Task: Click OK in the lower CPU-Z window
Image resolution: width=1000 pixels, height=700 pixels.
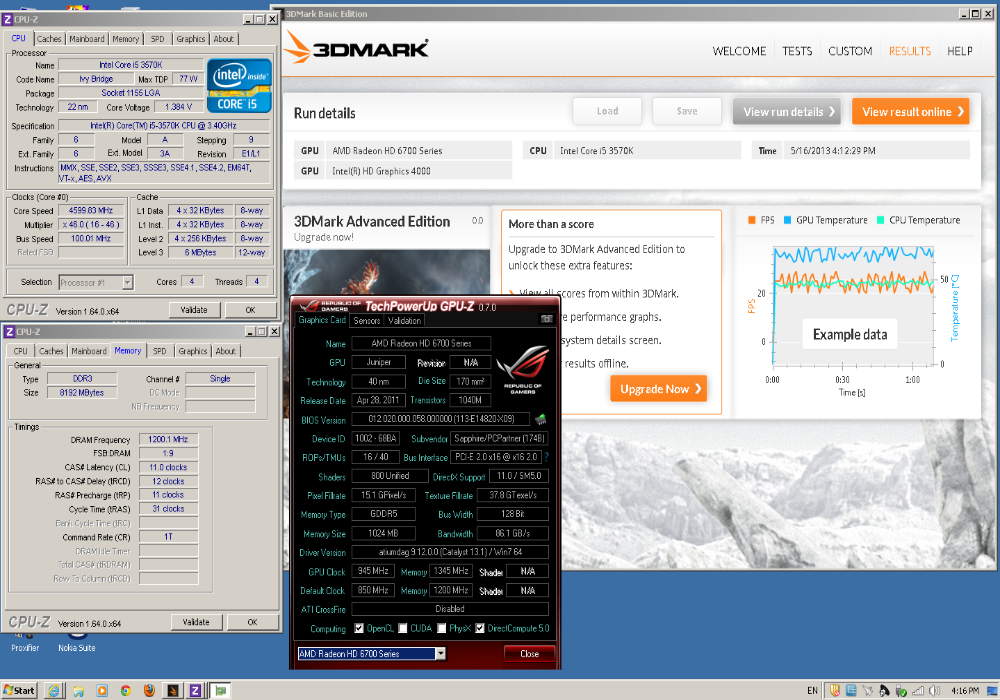Action: click(x=253, y=622)
